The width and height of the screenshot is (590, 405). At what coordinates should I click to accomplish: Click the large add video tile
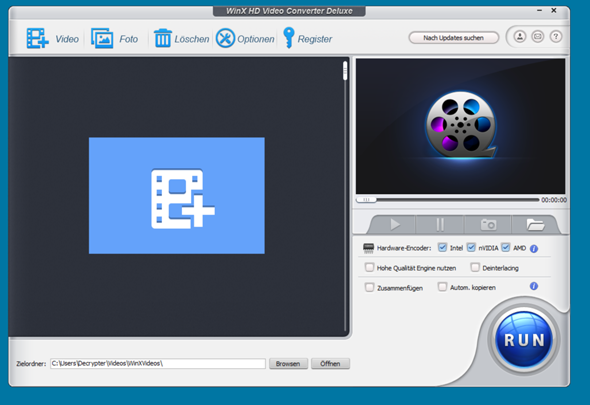[177, 196]
